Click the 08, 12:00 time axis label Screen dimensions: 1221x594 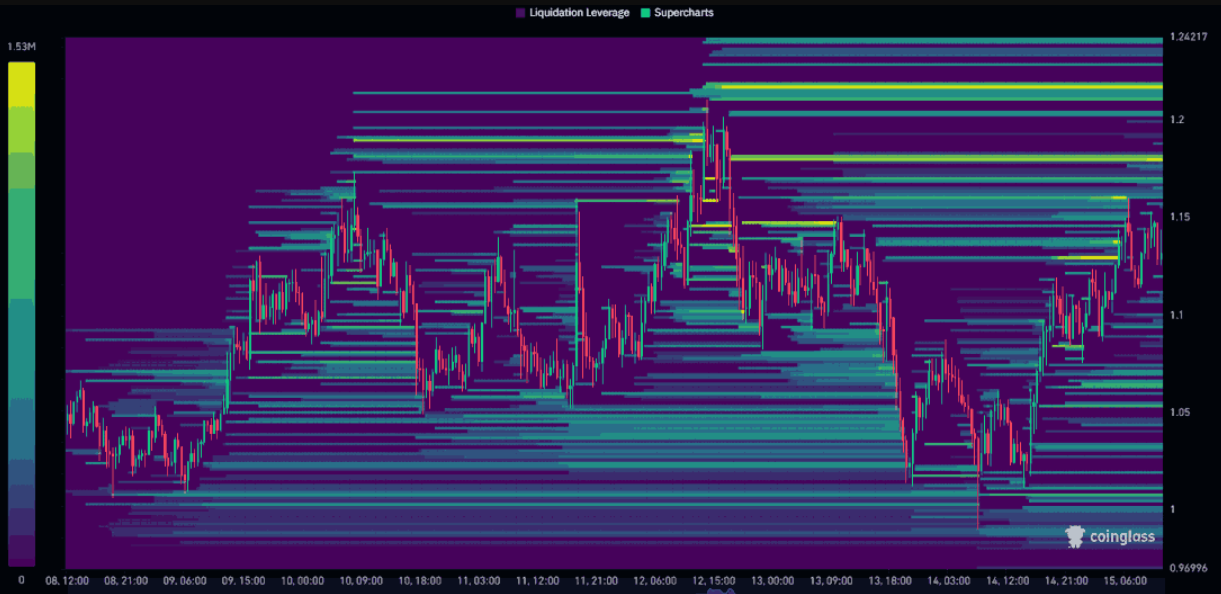69,580
